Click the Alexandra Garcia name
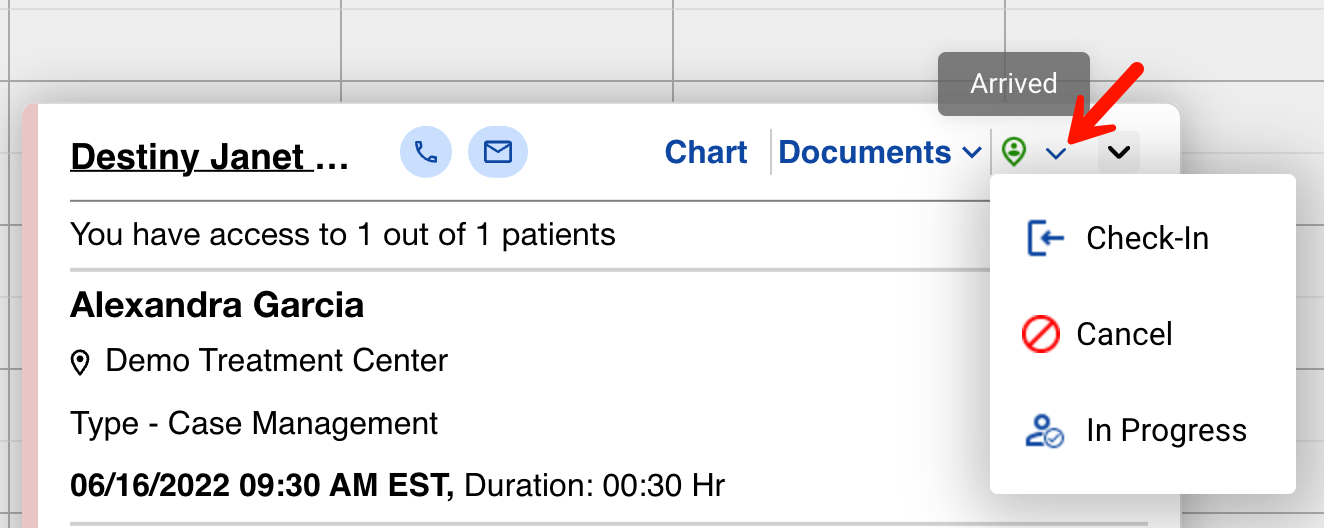Screen dimensions: 1324x528 pos(217,305)
